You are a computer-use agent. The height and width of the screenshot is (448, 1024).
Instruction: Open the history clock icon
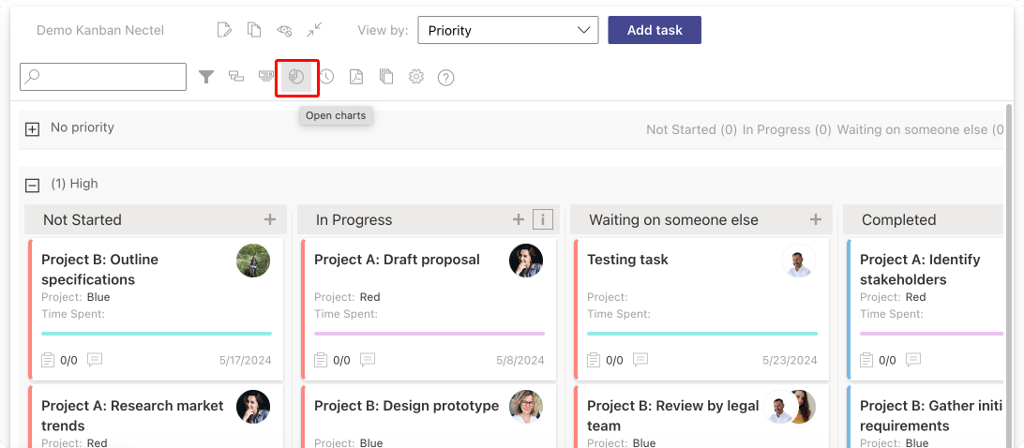(326, 77)
